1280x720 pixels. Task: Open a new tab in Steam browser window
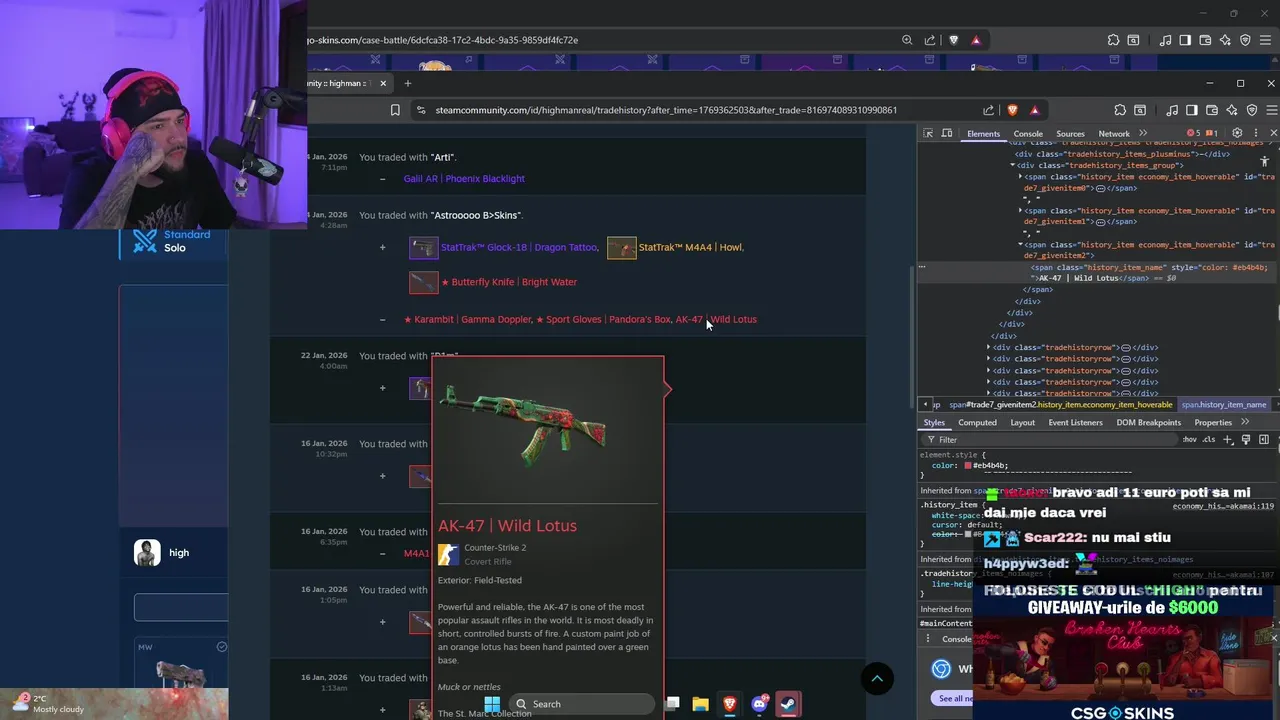coord(408,83)
